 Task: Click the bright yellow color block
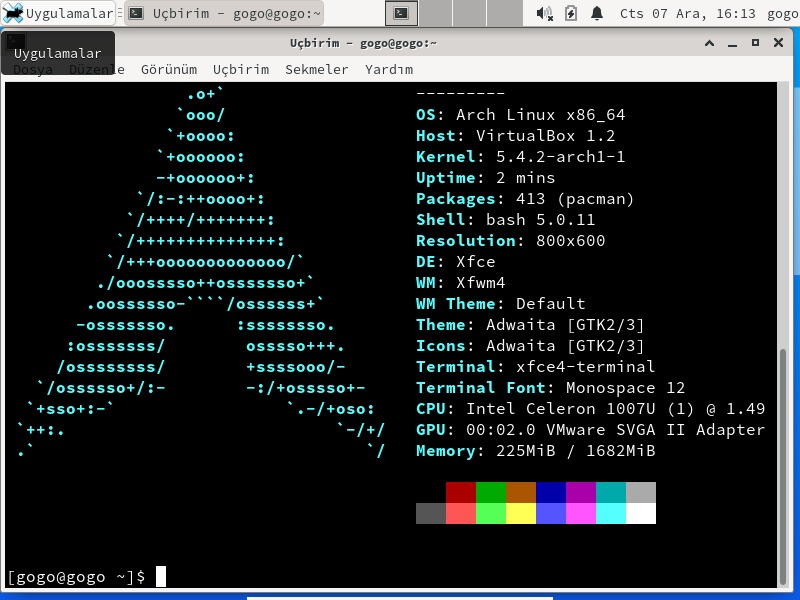(521, 513)
